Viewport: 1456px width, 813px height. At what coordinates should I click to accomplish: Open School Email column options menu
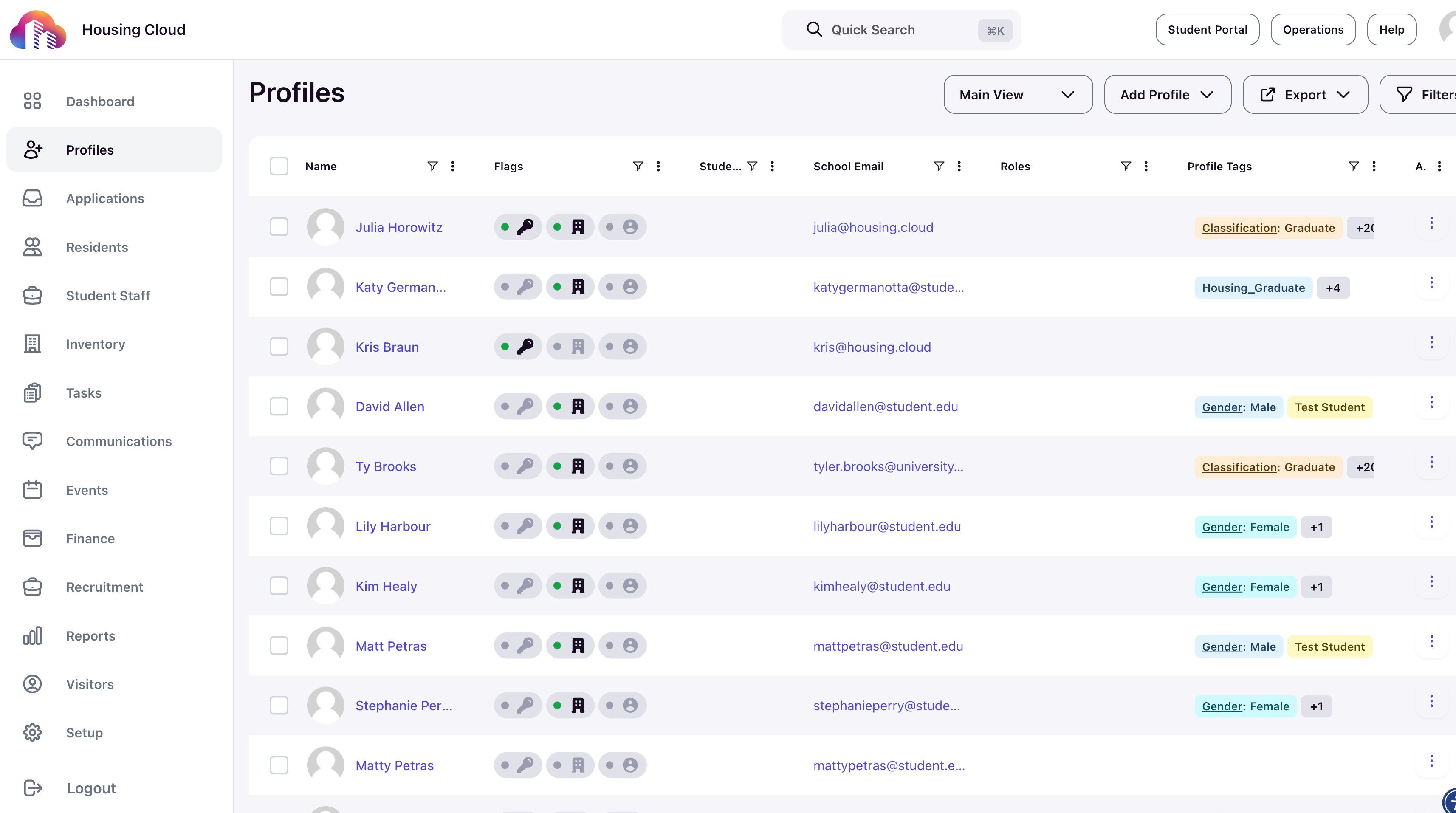click(x=959, y=166)
